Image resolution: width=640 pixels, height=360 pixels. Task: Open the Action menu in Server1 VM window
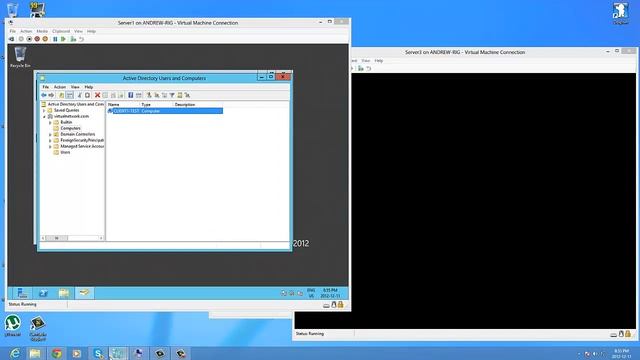[26, 31]
